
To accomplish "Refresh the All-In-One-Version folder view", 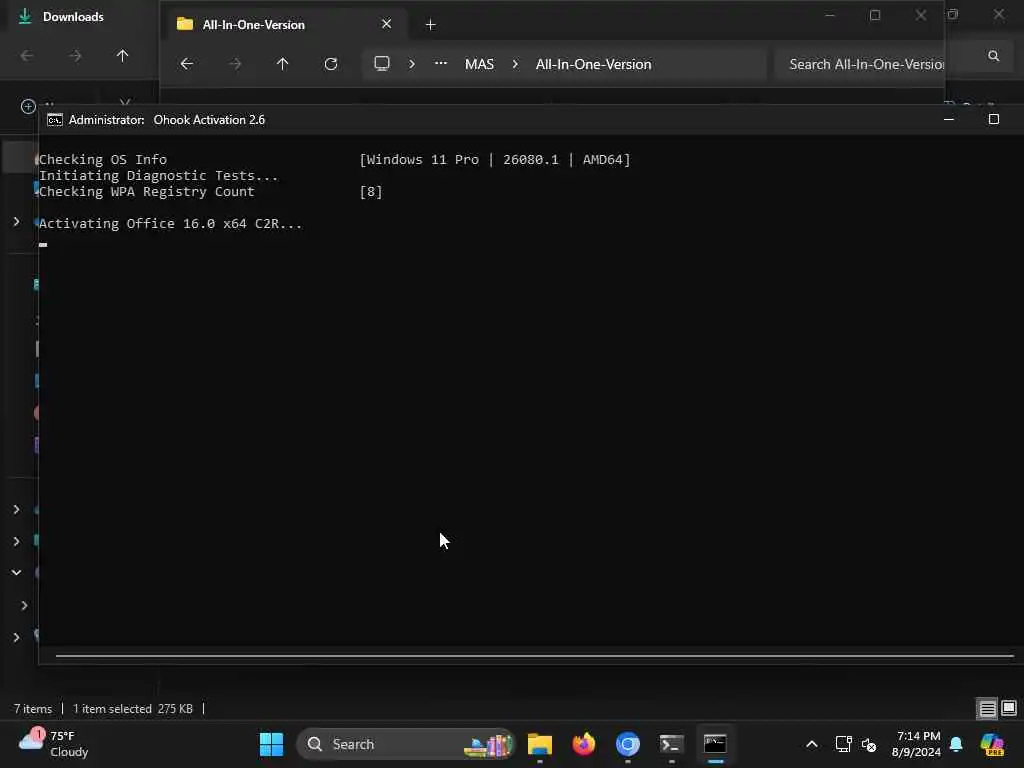I will [331, 64].
